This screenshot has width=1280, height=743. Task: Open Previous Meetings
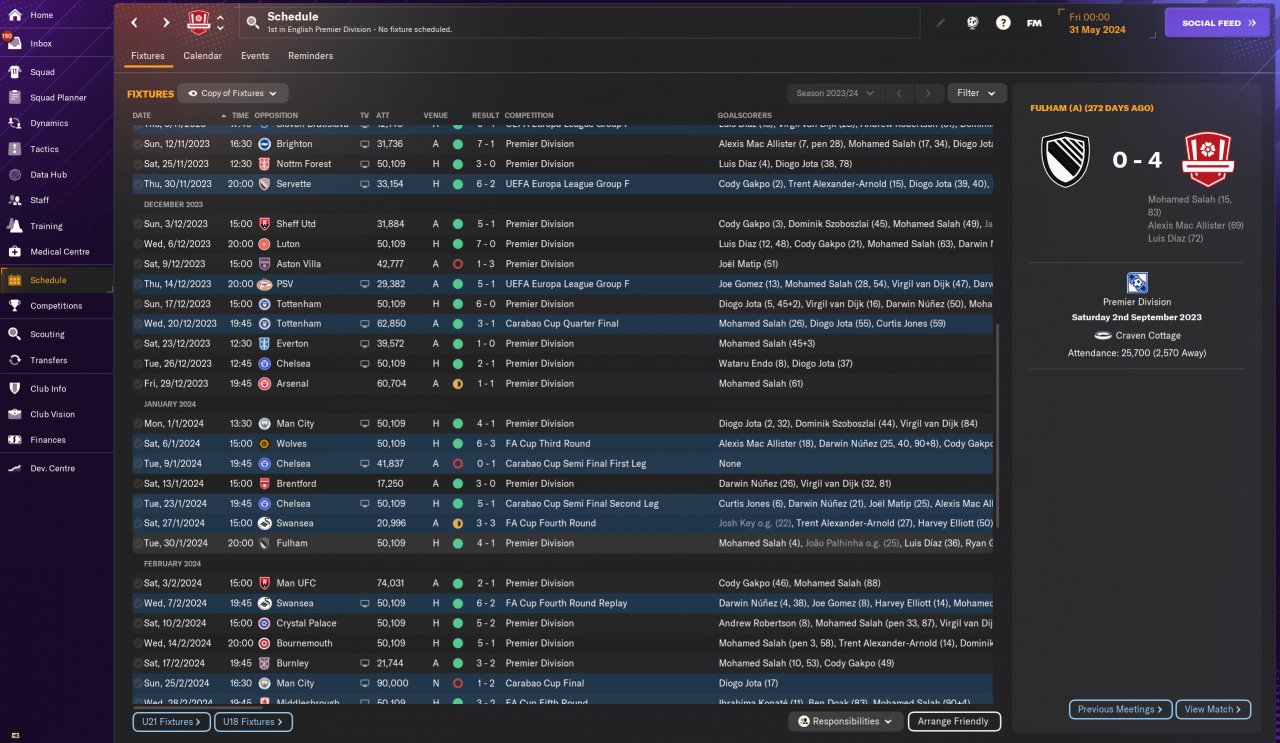(x=1120, y=709)
